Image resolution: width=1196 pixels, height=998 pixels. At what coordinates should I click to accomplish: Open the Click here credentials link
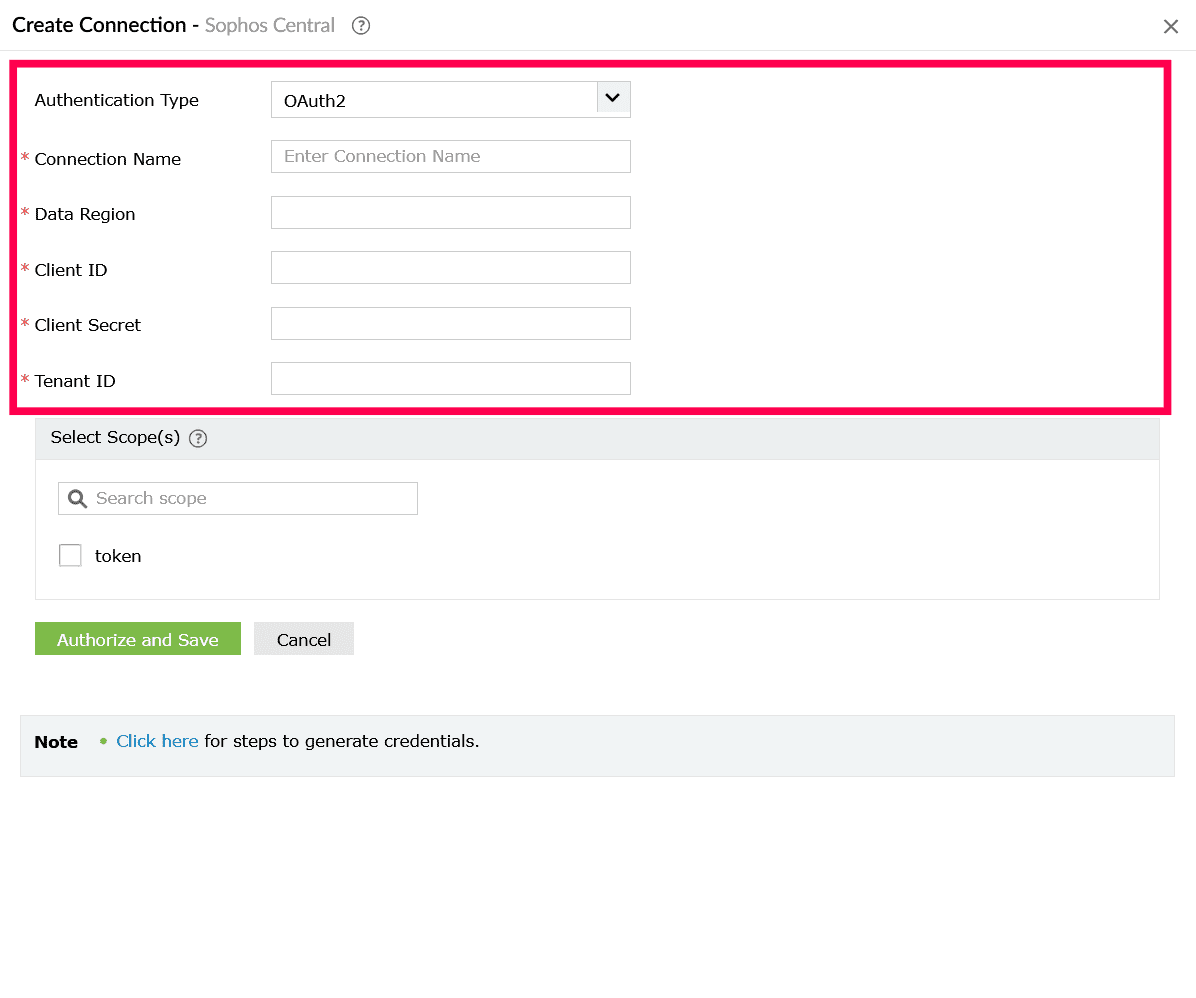click(x=157, y=742)
